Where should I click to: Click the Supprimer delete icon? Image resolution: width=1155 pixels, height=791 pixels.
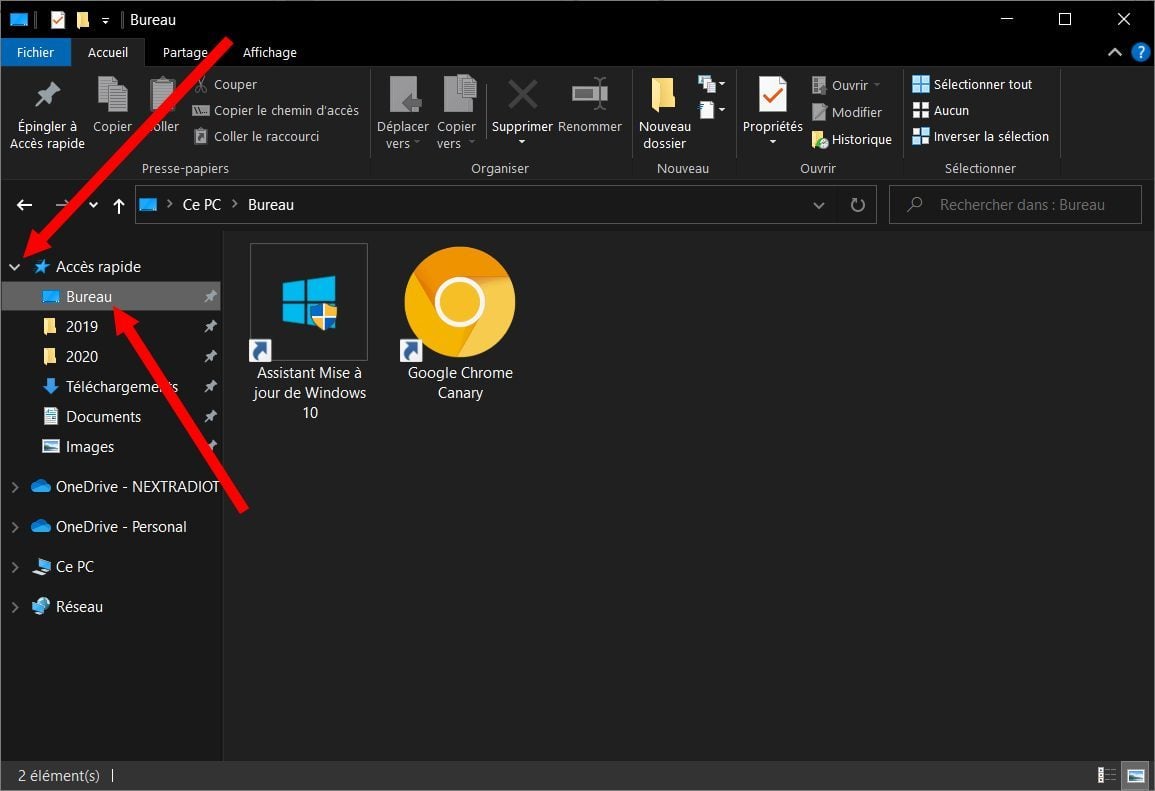pos(522,97)
